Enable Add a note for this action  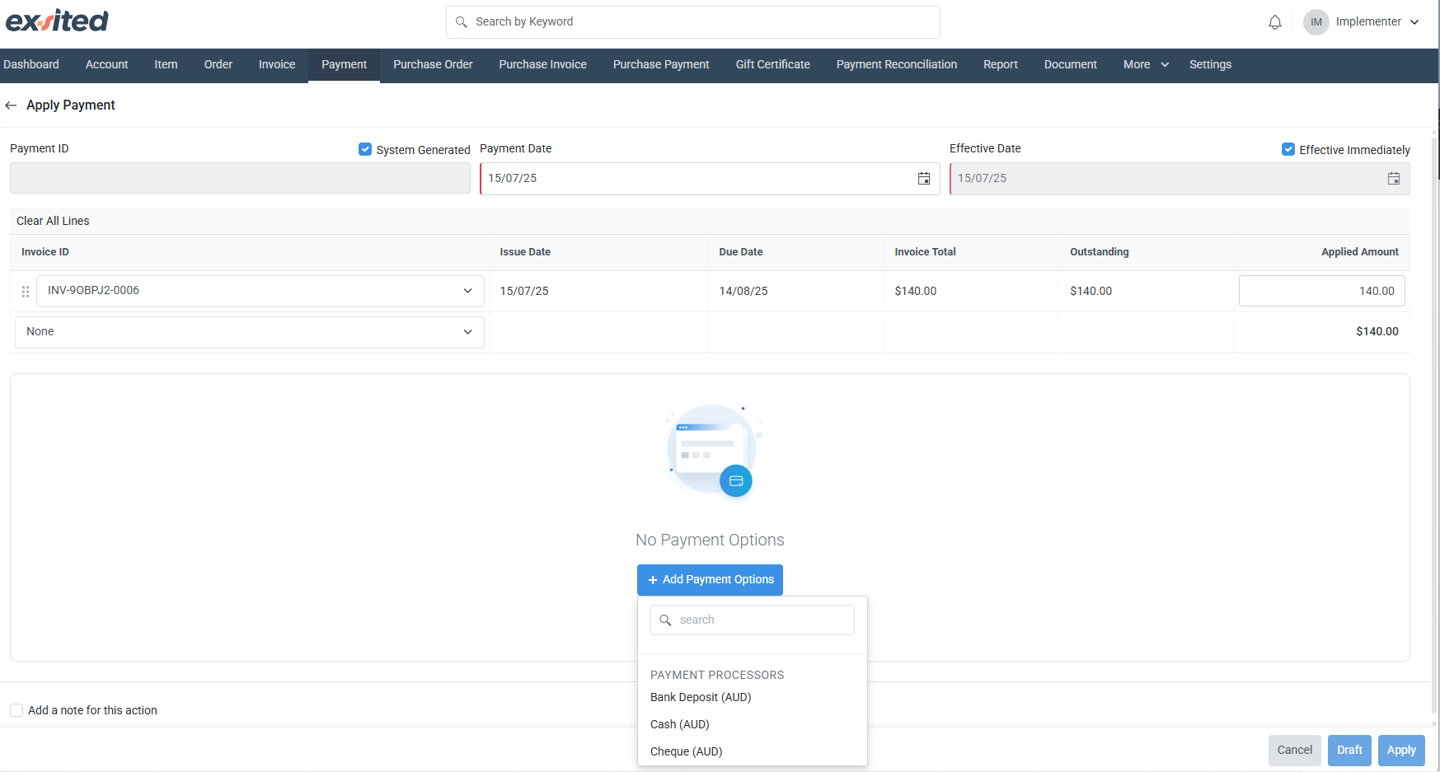(17, 710)
